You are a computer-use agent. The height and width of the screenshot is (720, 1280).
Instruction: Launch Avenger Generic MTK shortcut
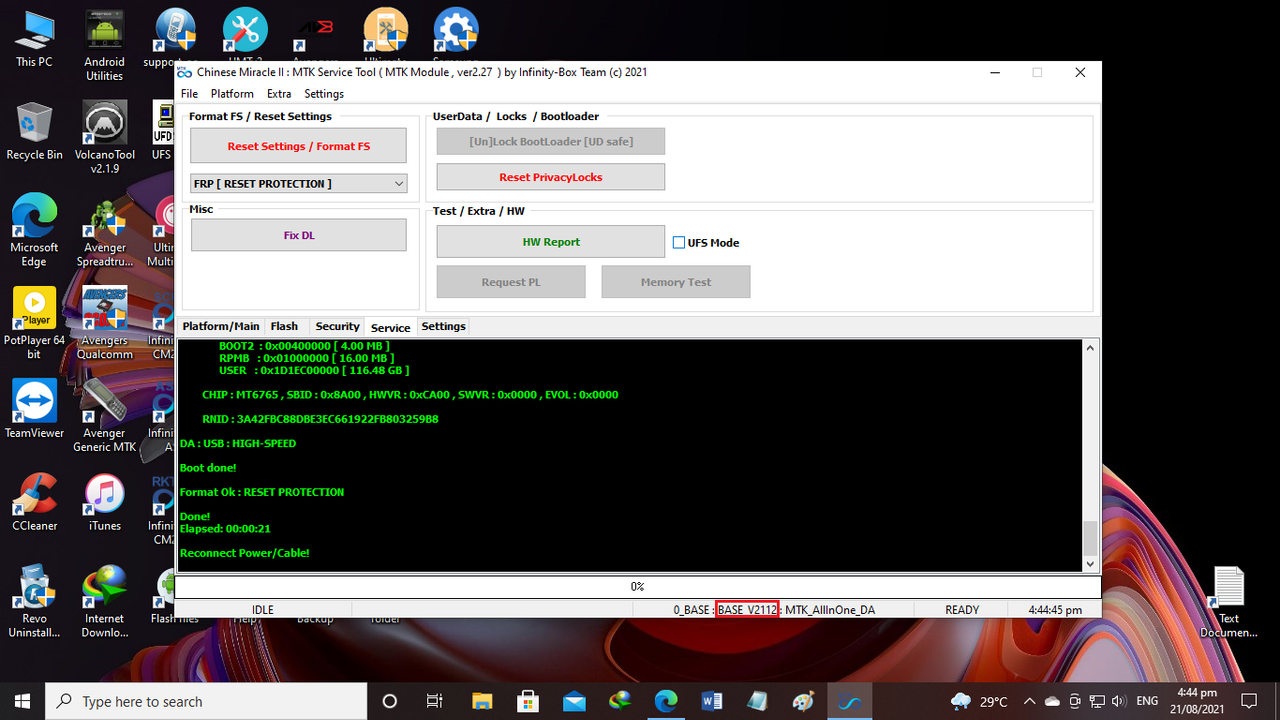(104, 416)
